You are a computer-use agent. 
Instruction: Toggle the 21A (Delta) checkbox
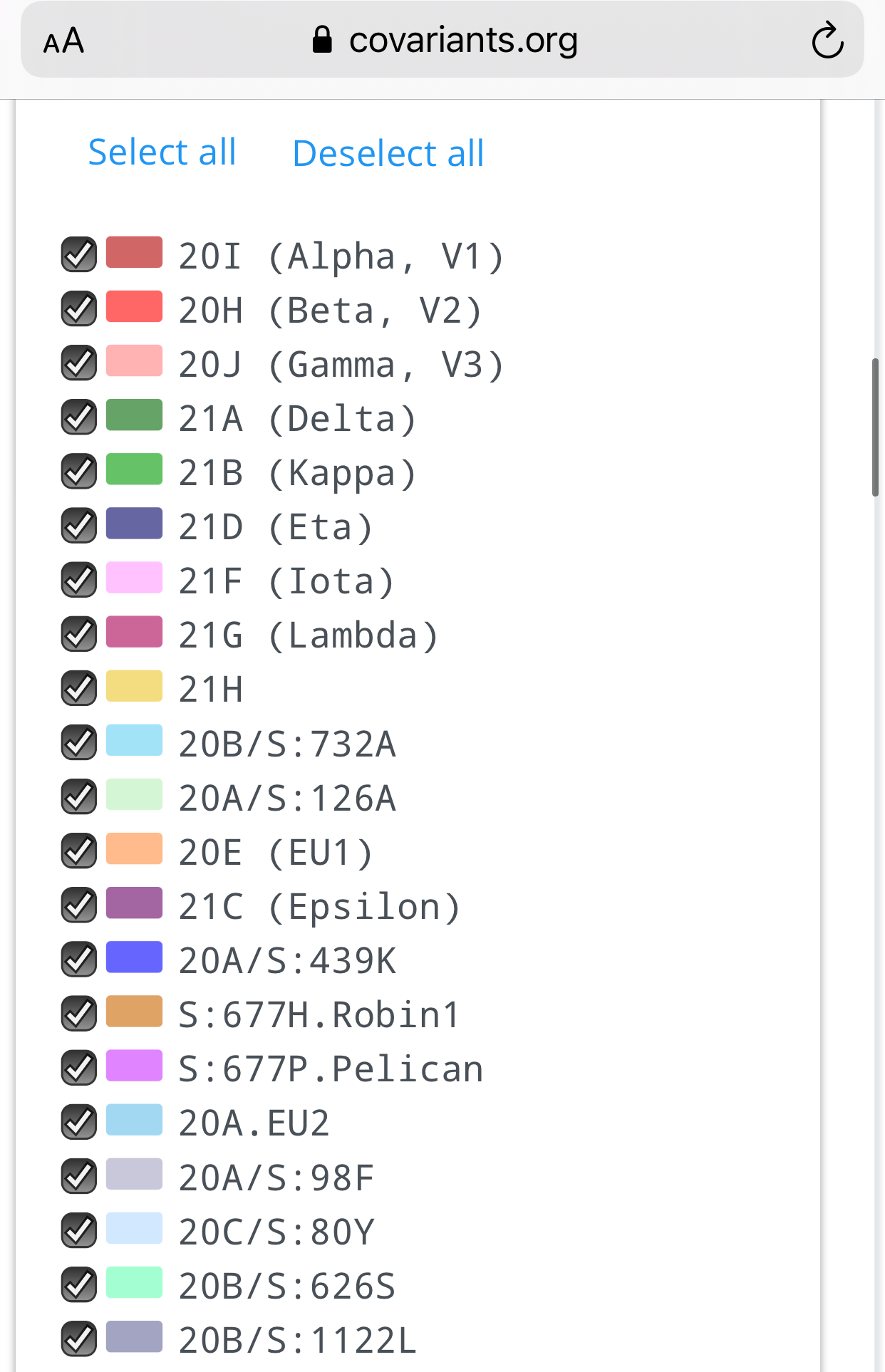79,417
